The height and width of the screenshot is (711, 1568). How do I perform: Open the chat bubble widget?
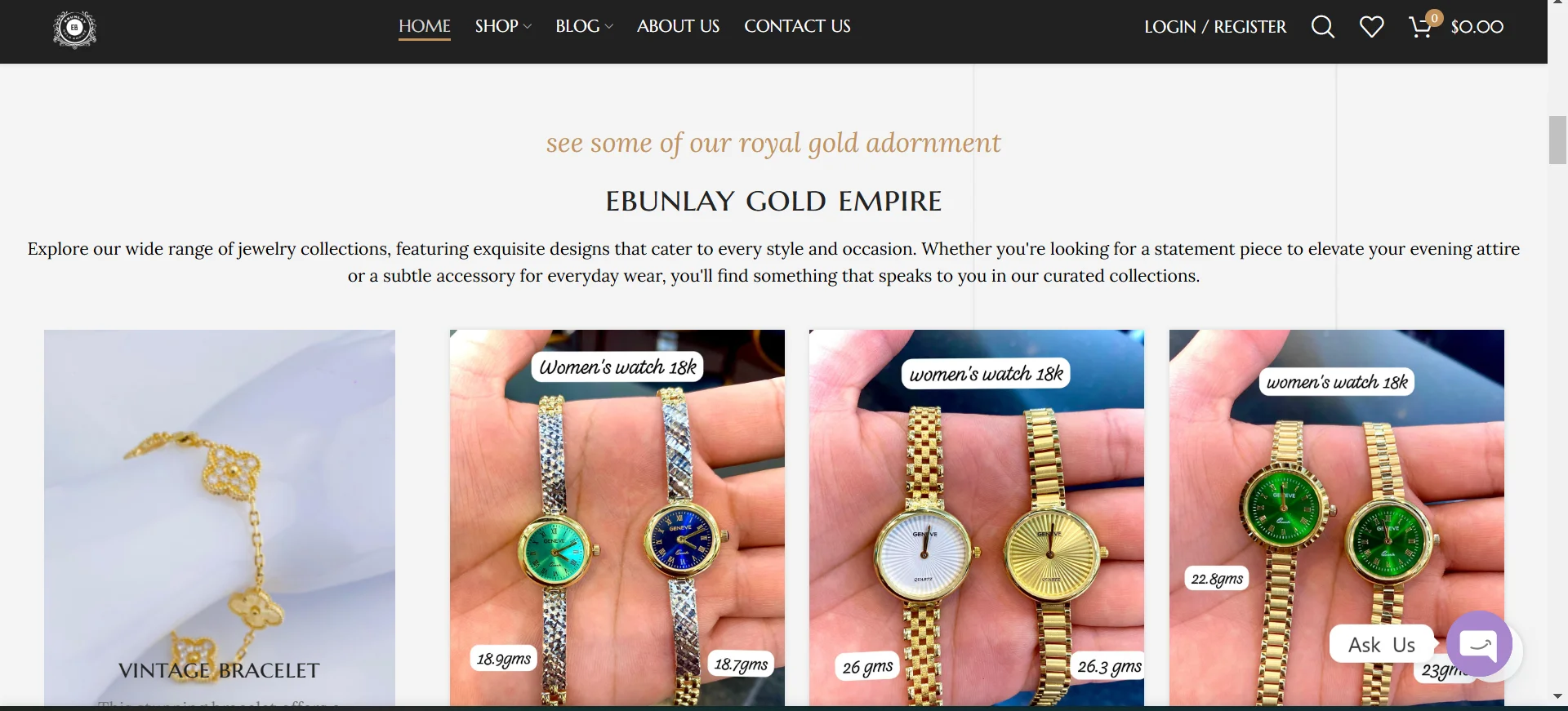[1479, 644]
